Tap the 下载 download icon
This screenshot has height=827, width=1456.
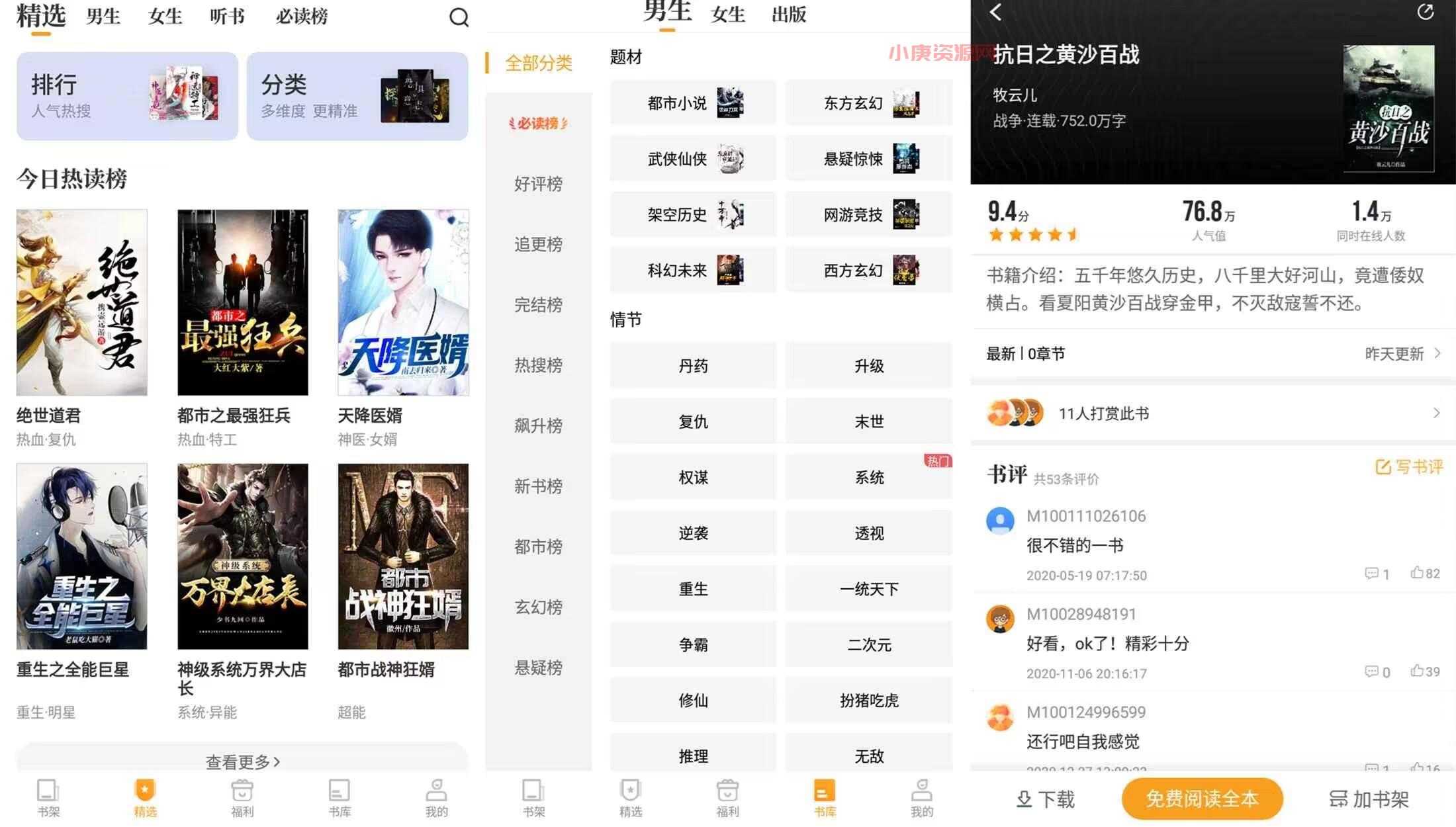click(x=1024, y=799)
